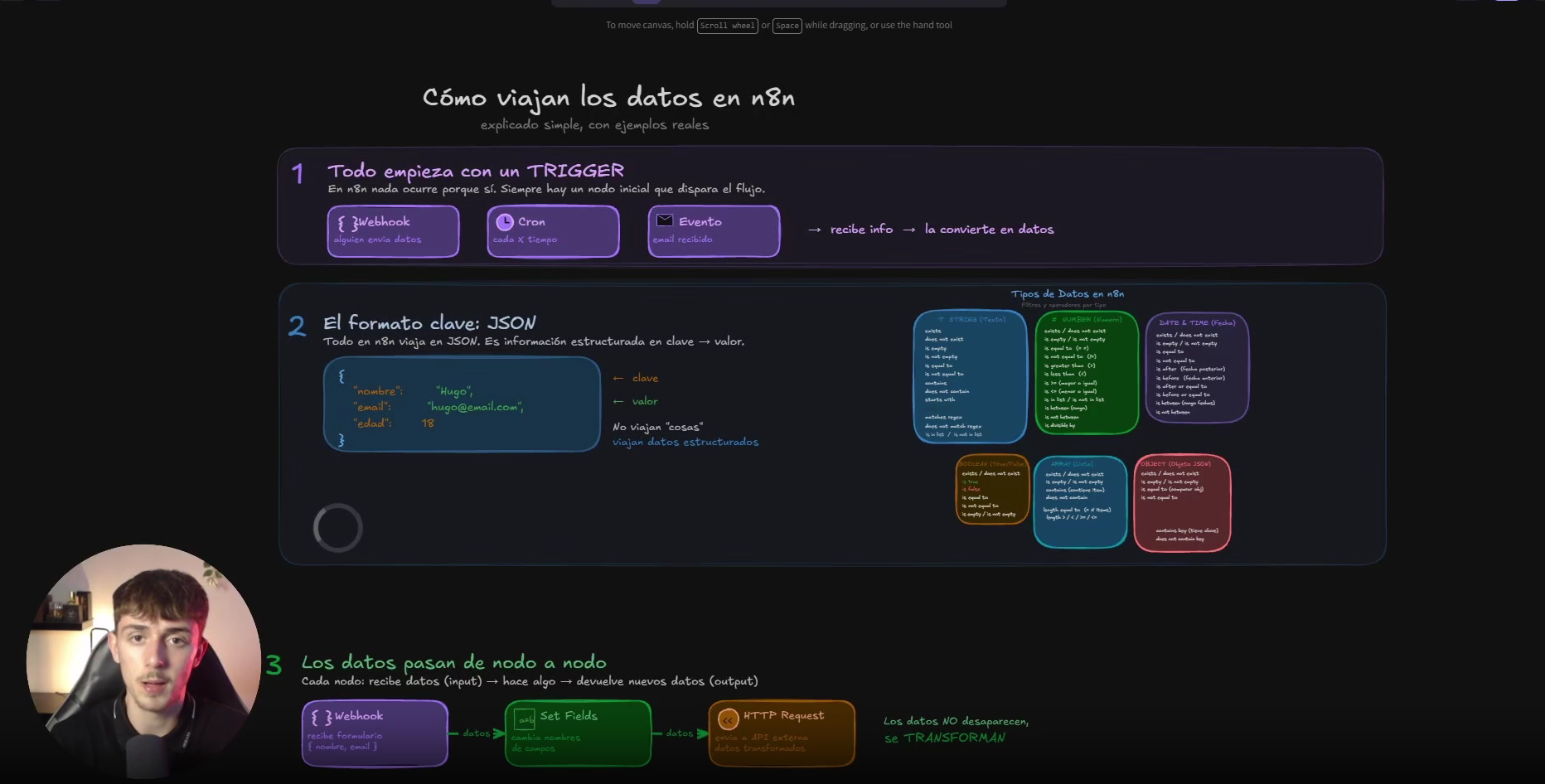The width and height of the screenshot is (1545, 784).
Task: Select the Cron 'cada x tiempo' card
Action: click(554, 231)
